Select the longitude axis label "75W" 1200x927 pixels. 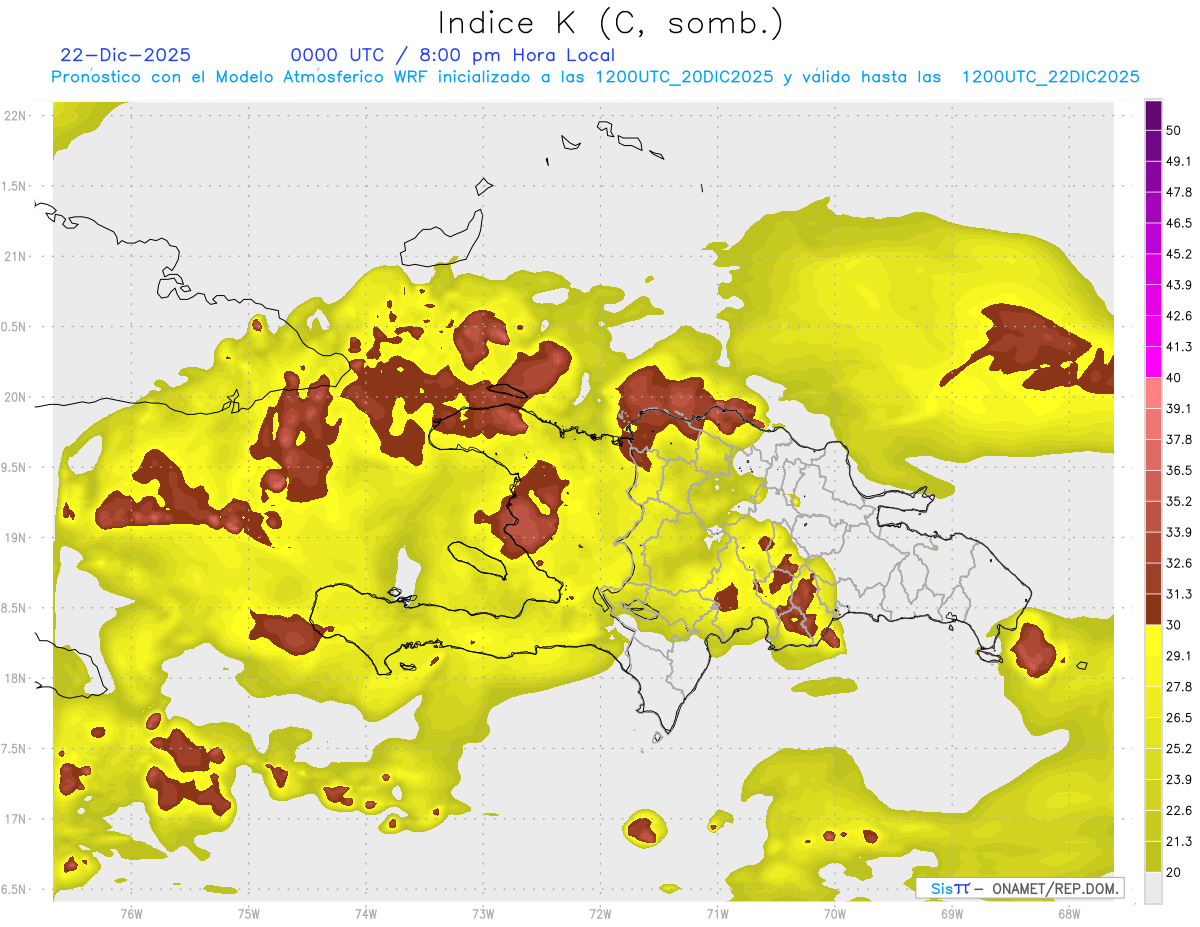tap(249, 914)
